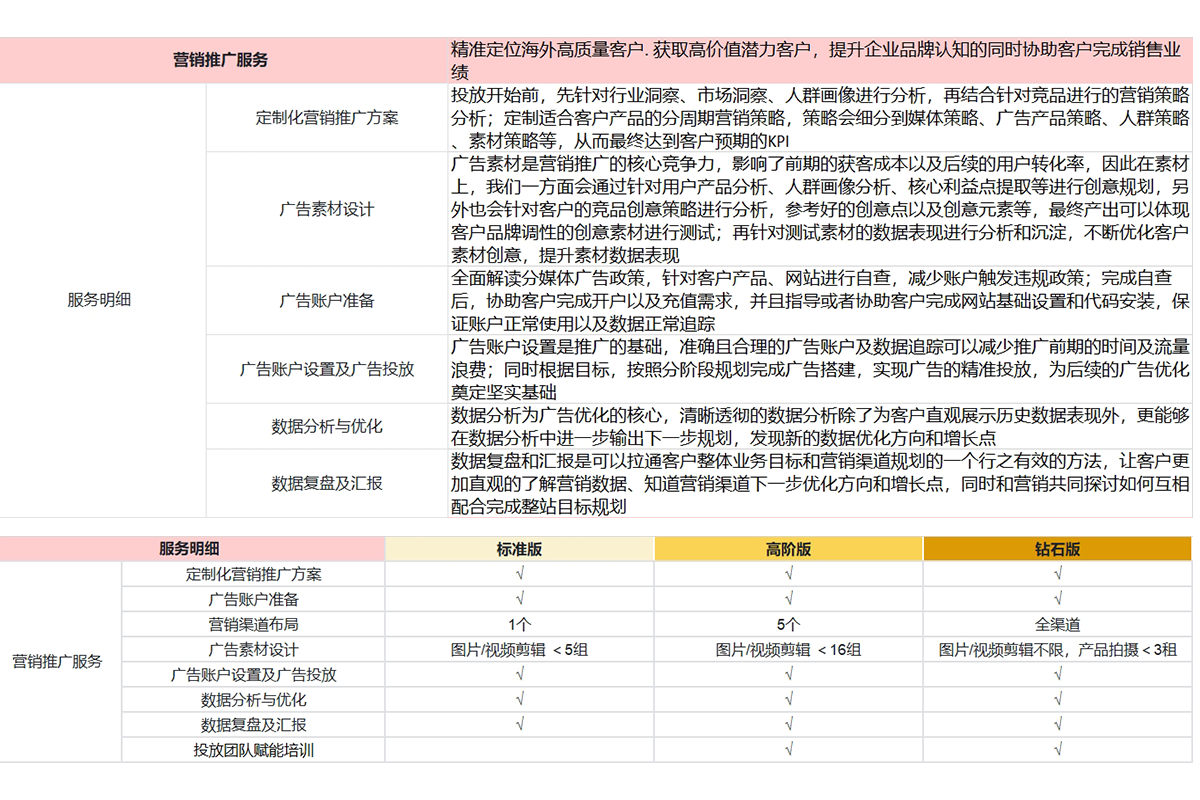Click the 全渠道 cell under 钻石版
The width and height of the screenshot is (1200, 800).
pos(1056,624)
